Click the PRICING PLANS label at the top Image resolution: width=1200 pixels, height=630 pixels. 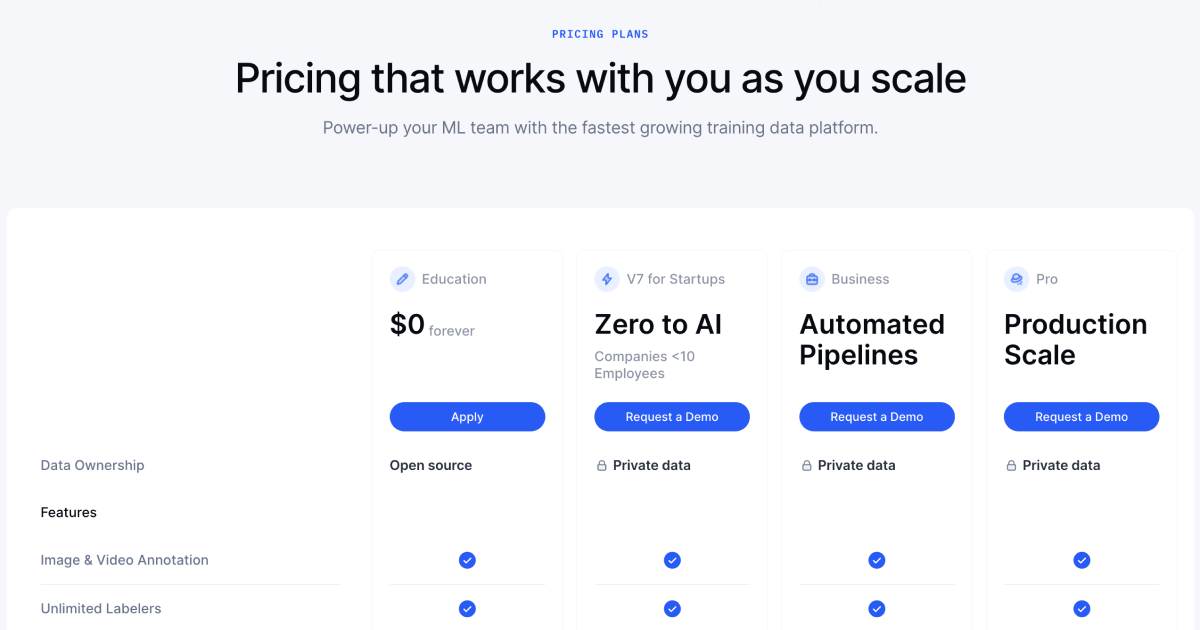pyautogui.click(x=600, y=33)
